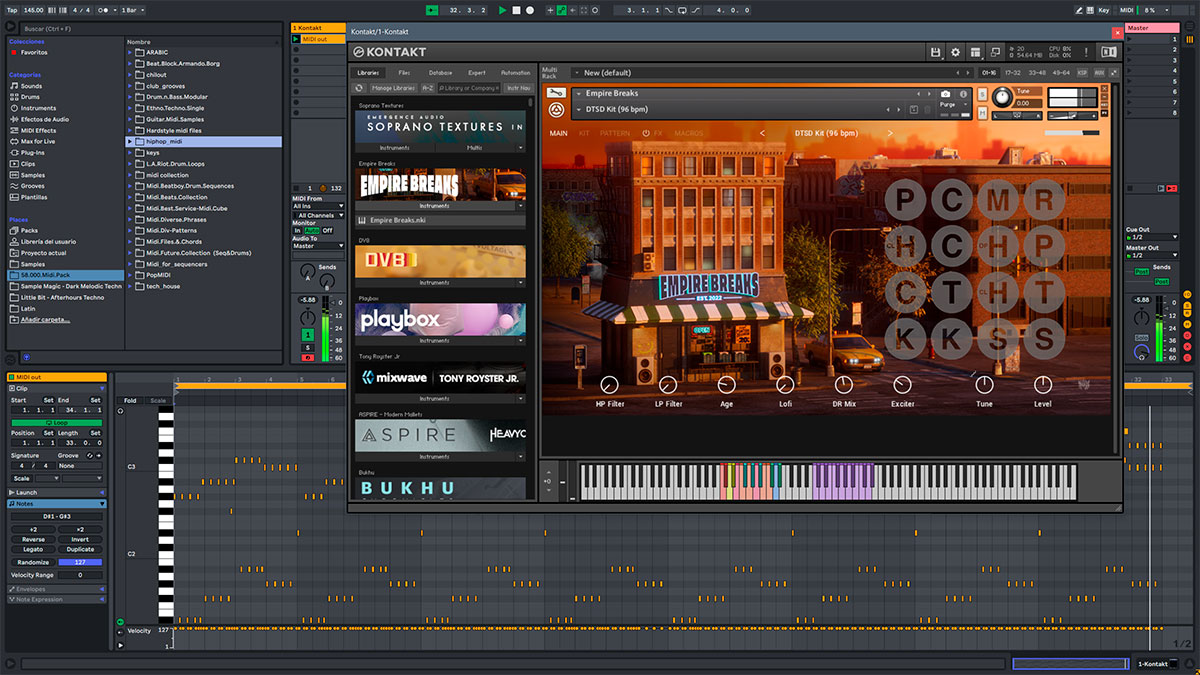Click the tempo field showing 145.00
Screen dimensions: 1200x675
click(x=34, y=9)
